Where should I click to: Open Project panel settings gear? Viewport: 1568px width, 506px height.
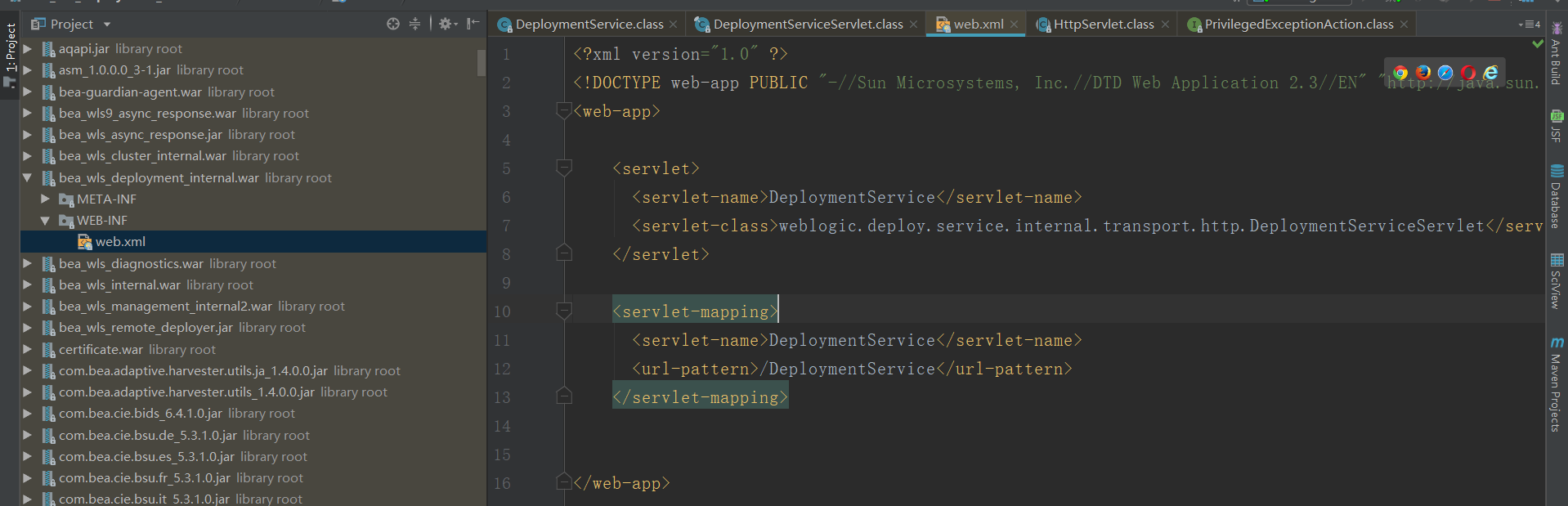tap(445, 24)
